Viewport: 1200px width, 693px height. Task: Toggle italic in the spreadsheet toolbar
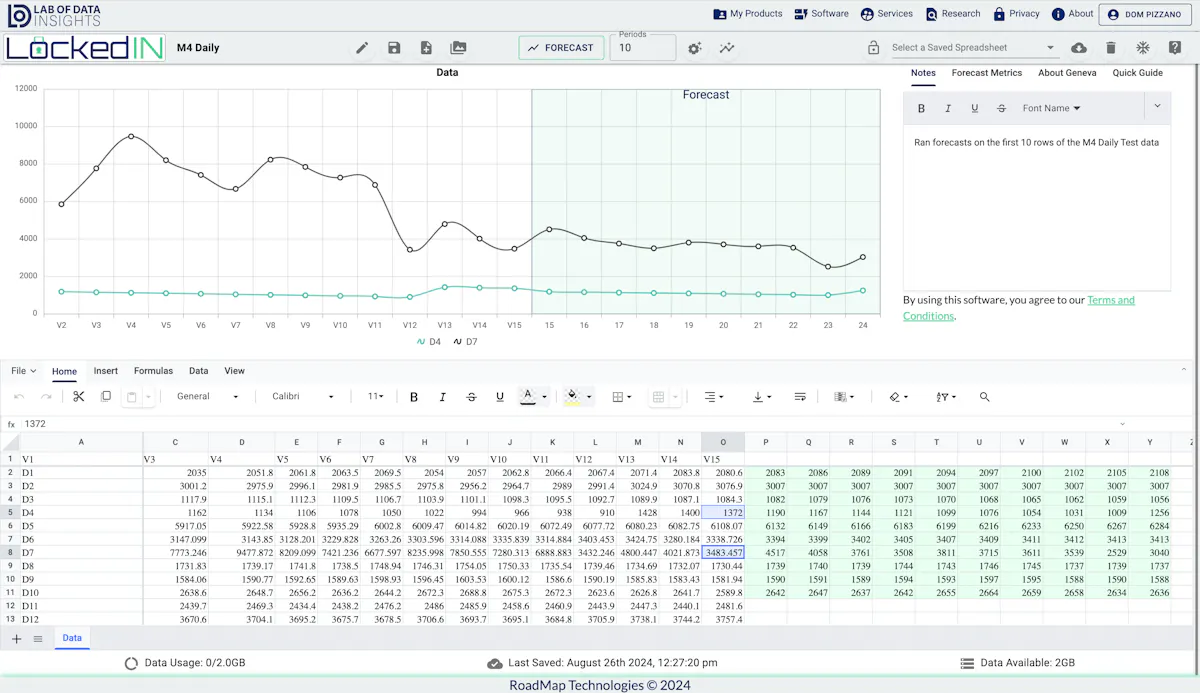point(443,397)
